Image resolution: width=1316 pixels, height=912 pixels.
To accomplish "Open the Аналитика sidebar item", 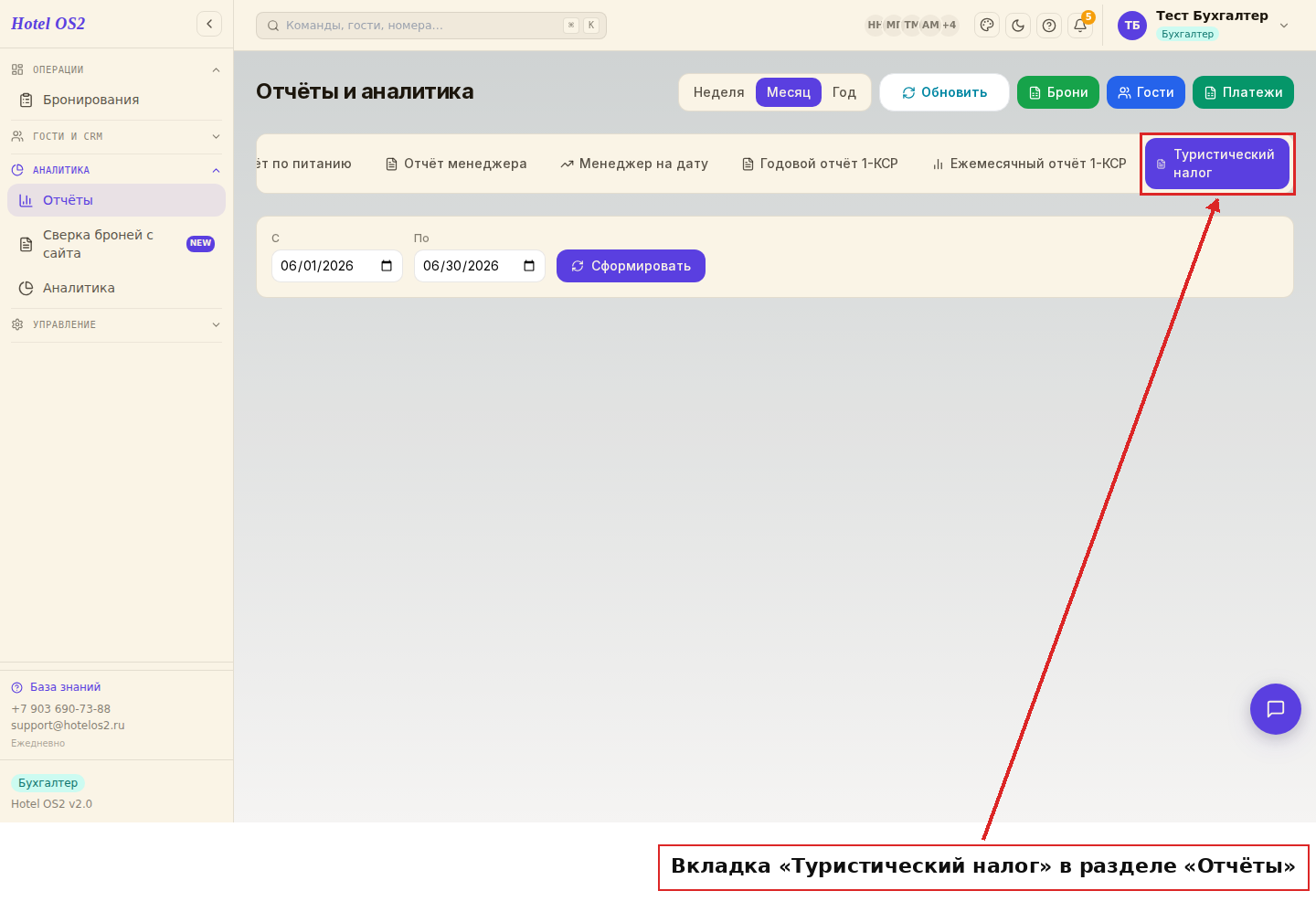I will coord(116,288).
